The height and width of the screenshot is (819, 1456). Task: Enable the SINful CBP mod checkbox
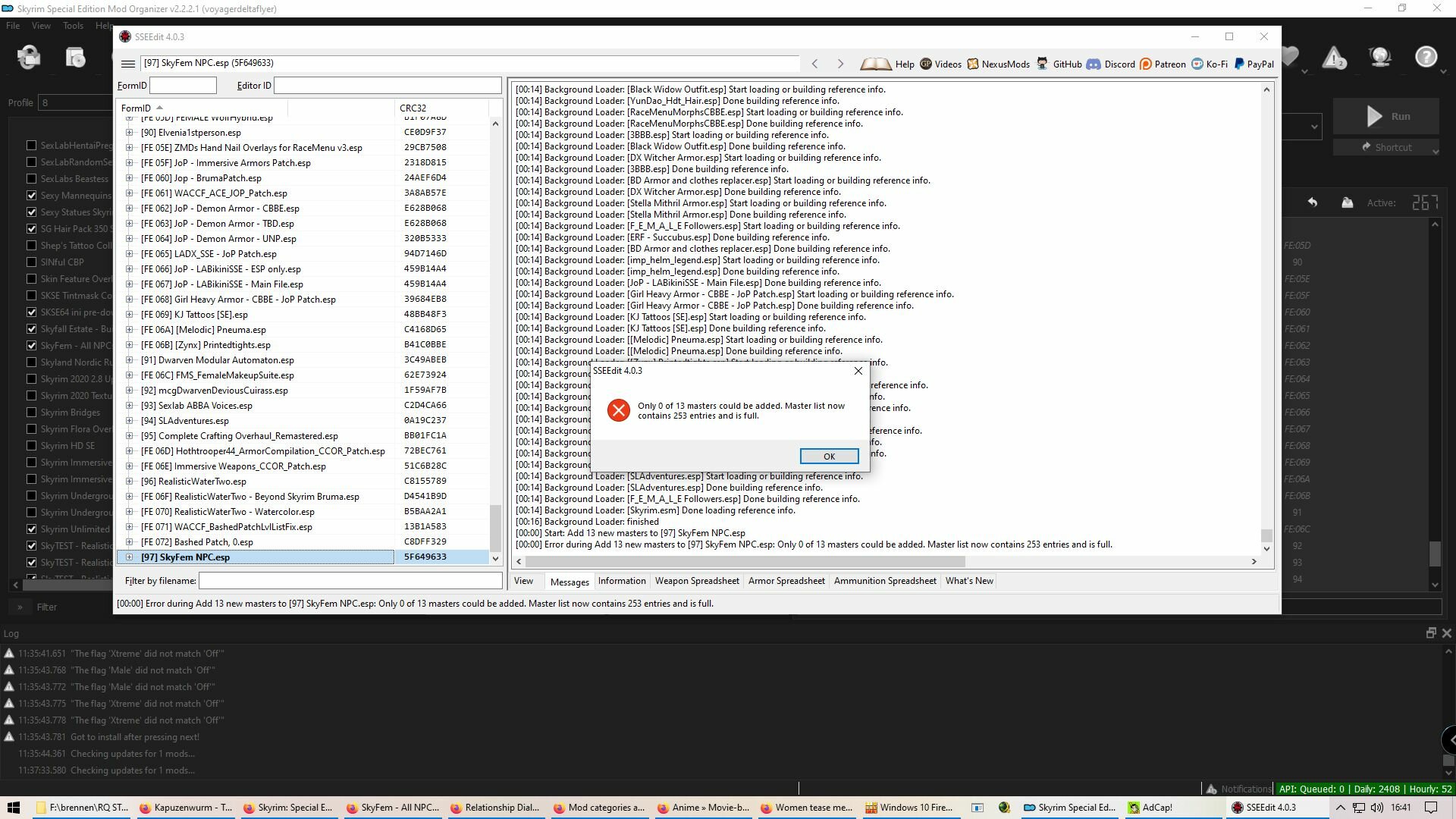[31, 262]
